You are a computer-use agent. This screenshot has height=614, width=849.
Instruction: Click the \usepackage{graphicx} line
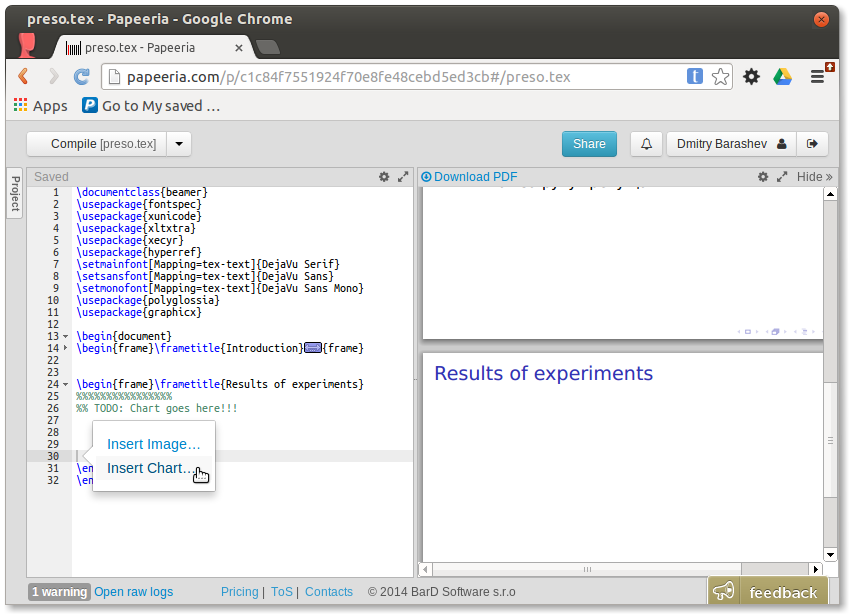click(x=139, y=312)
